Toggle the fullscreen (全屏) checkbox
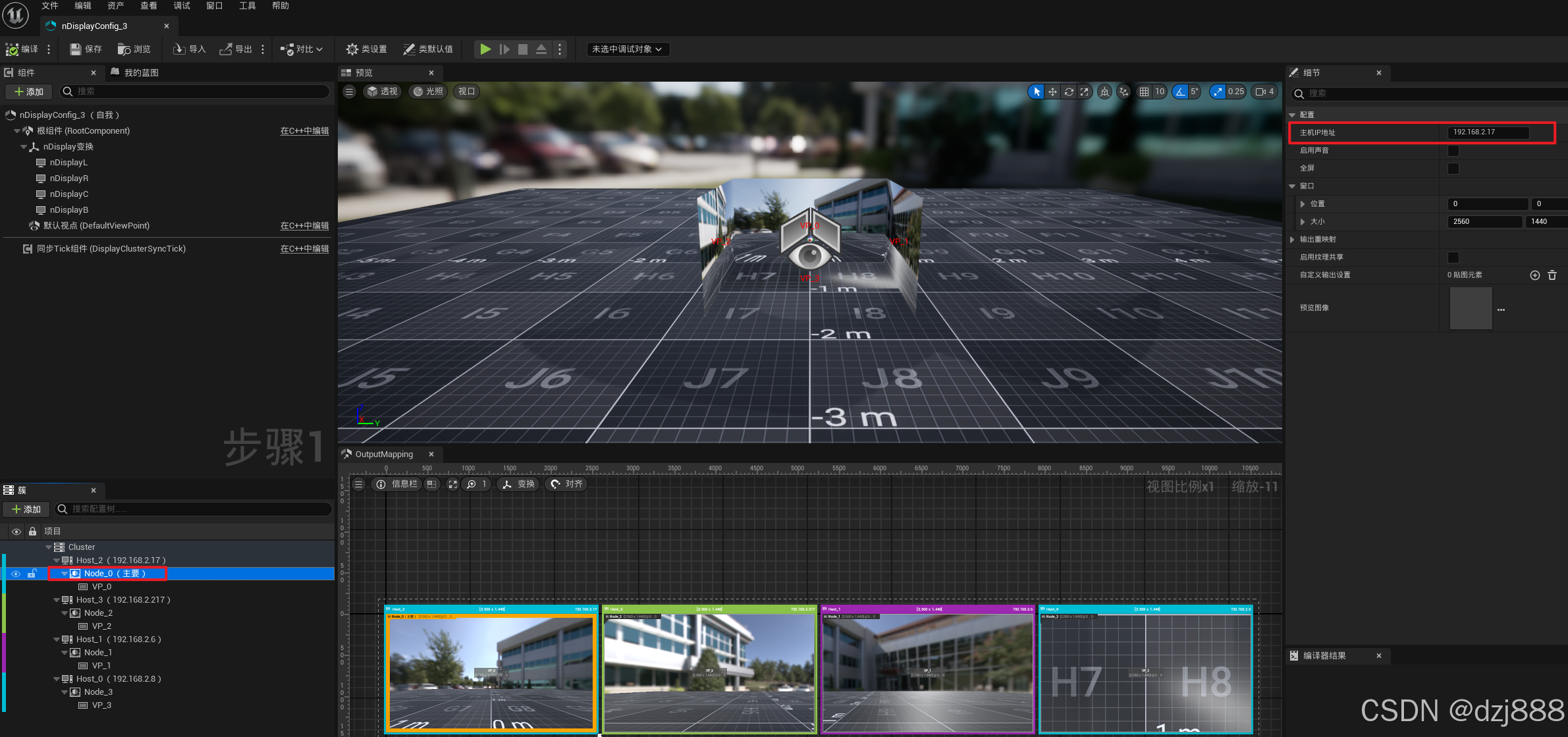This screenshot has width=1568, height=737. pyautogui.click(x=1453, y=169)
